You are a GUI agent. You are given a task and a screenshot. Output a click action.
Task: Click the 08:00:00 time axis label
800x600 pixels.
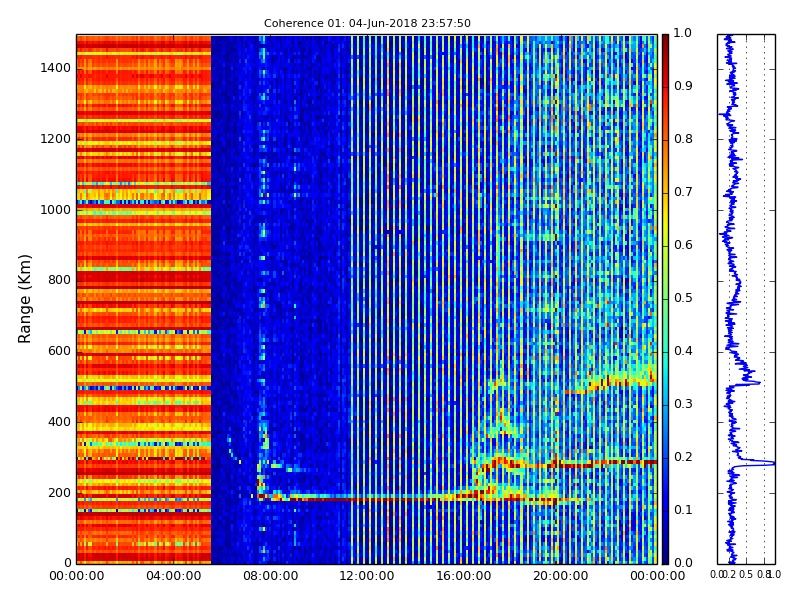pos(270,577)
